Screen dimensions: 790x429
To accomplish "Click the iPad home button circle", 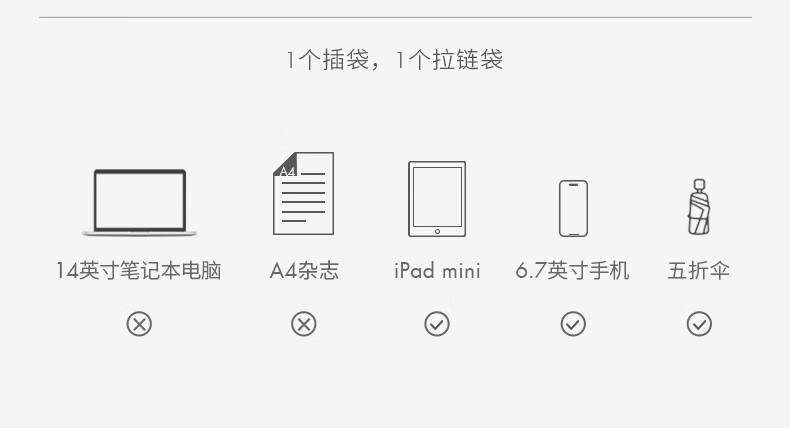I will pyautogui.click(x=437, y=231).
